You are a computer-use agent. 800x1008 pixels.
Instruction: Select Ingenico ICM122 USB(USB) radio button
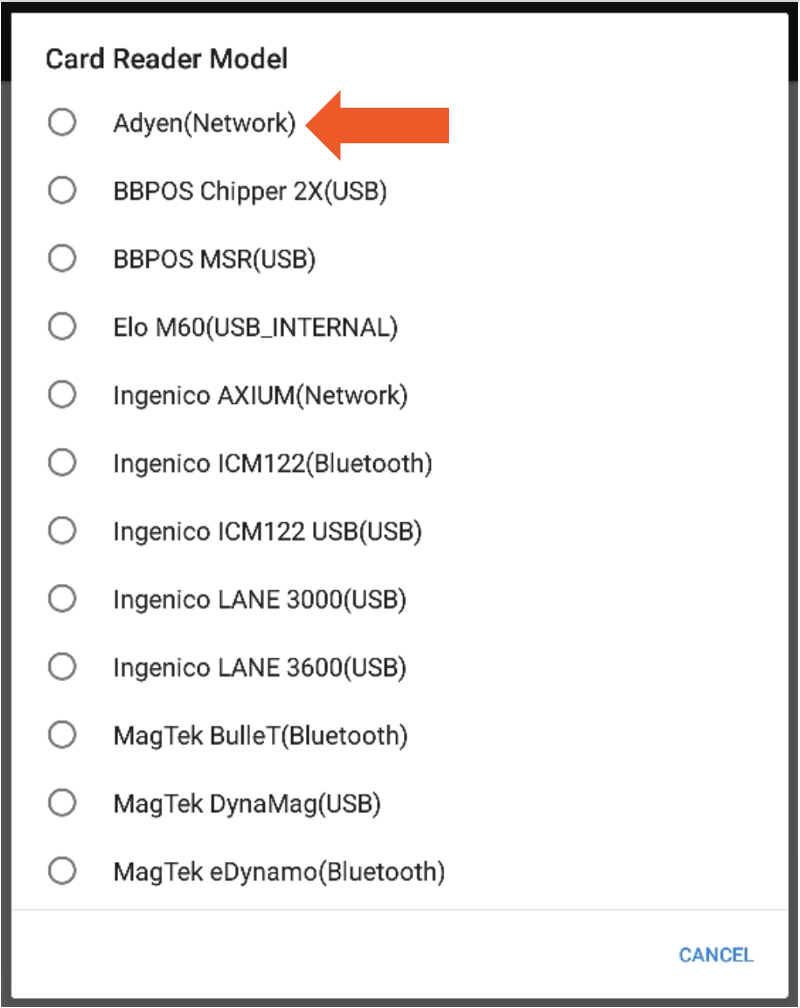62,531
